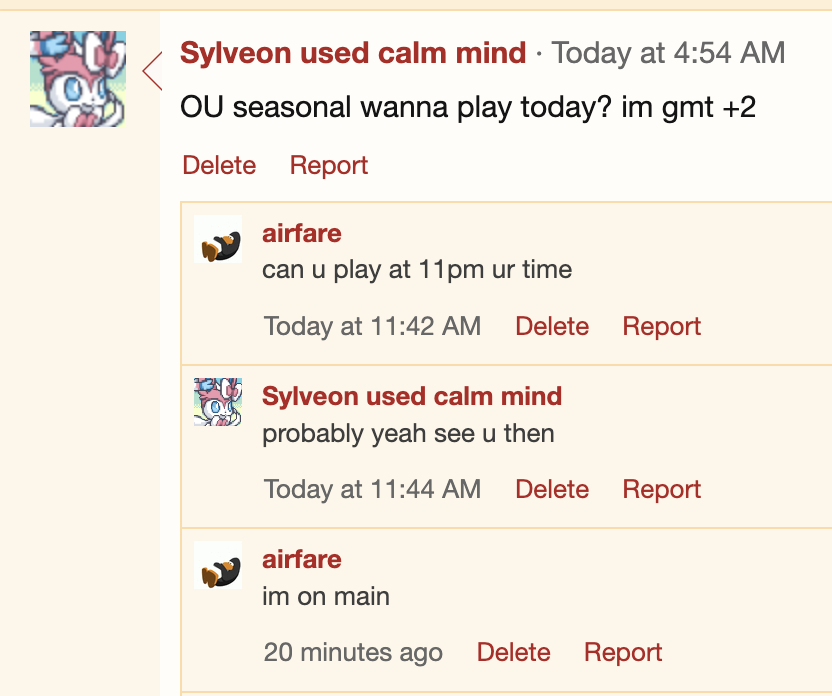
Task: Open the main post author's profile name link
Action: [x=353, y=53]
